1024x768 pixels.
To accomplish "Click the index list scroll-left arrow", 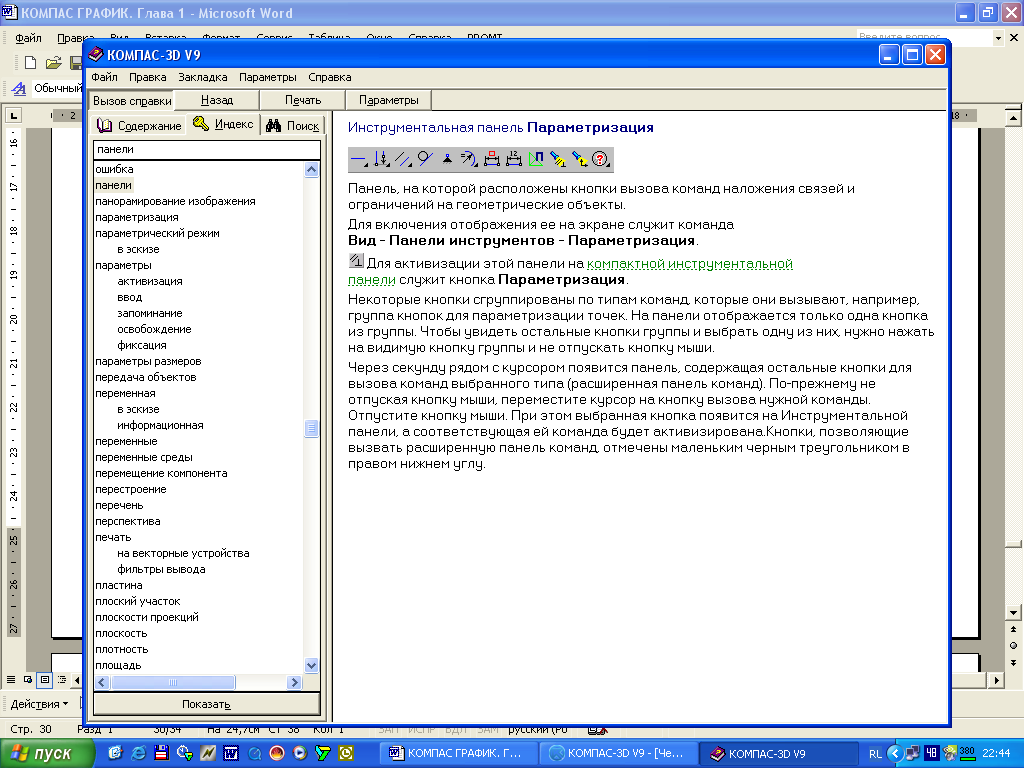I will [102, 682].
